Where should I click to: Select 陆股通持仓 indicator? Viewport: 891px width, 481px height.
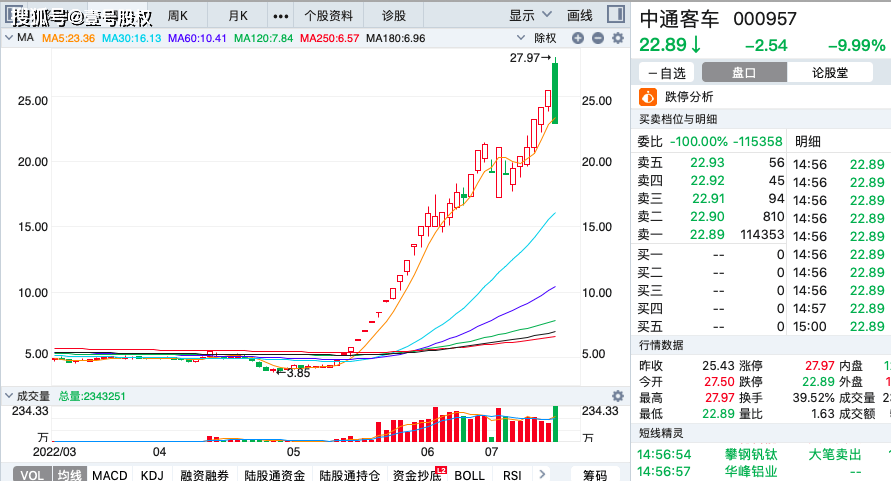click(349, 475)
